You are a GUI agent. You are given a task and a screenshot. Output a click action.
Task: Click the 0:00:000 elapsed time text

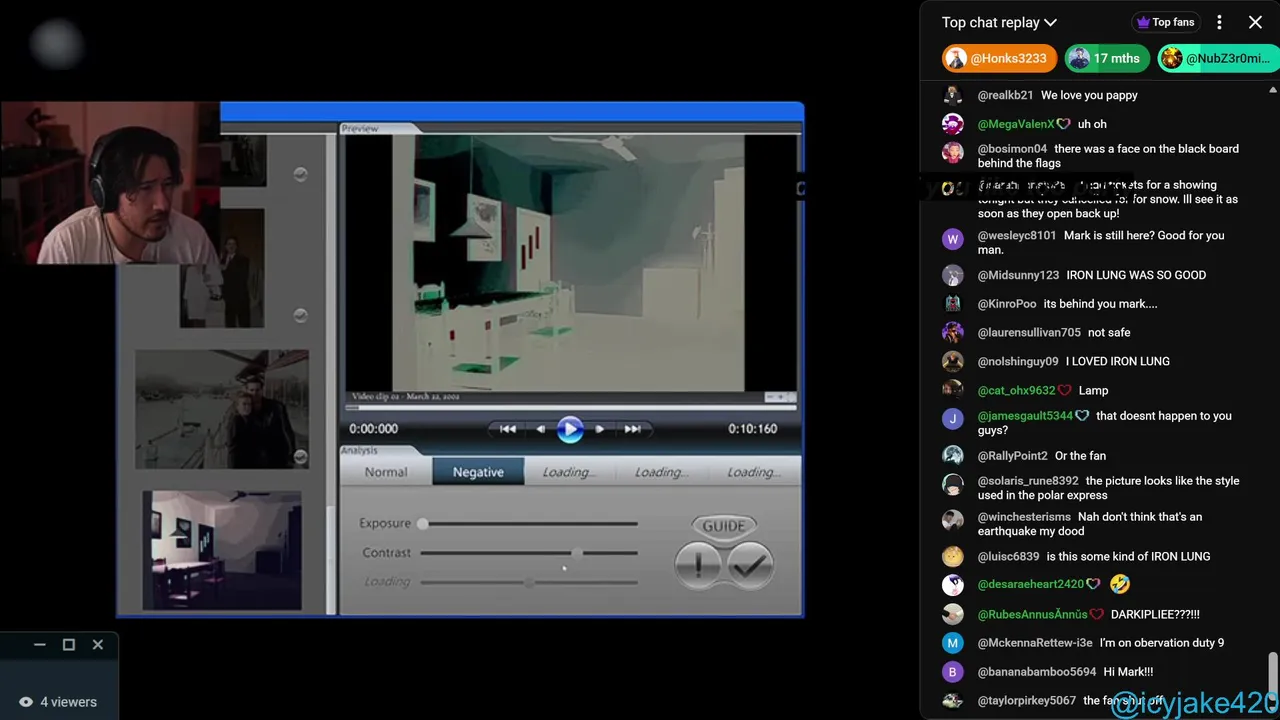[373, 429]
